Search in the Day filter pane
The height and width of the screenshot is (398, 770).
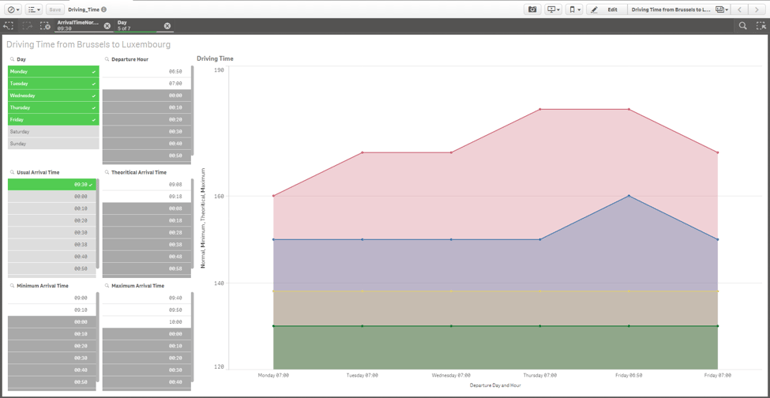[12, 59]
